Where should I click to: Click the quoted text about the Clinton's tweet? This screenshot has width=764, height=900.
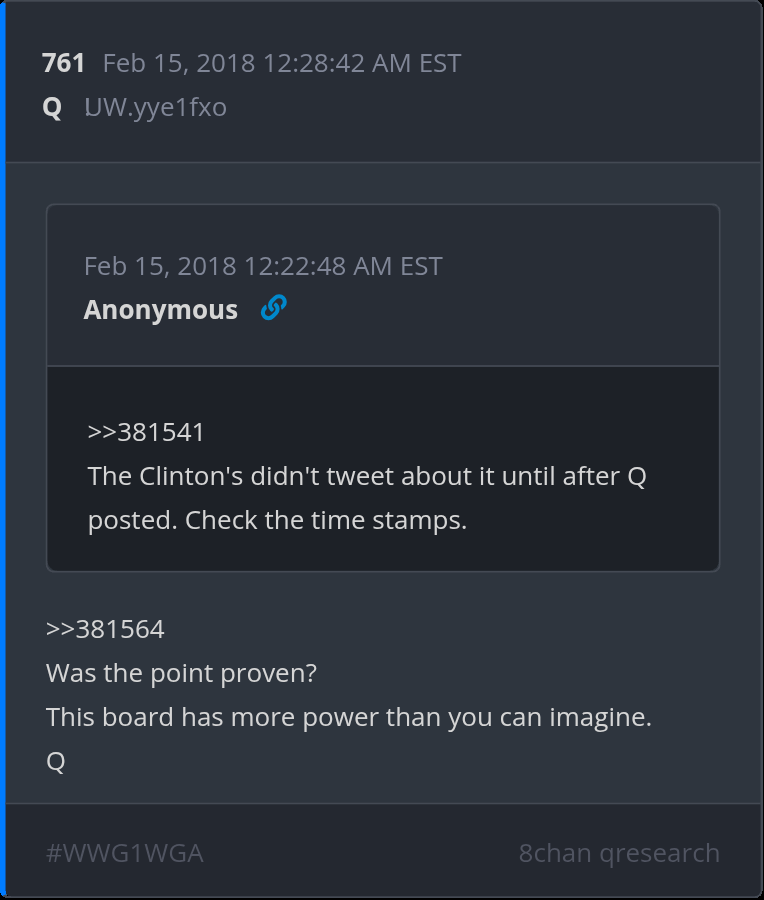click(367, 476)
